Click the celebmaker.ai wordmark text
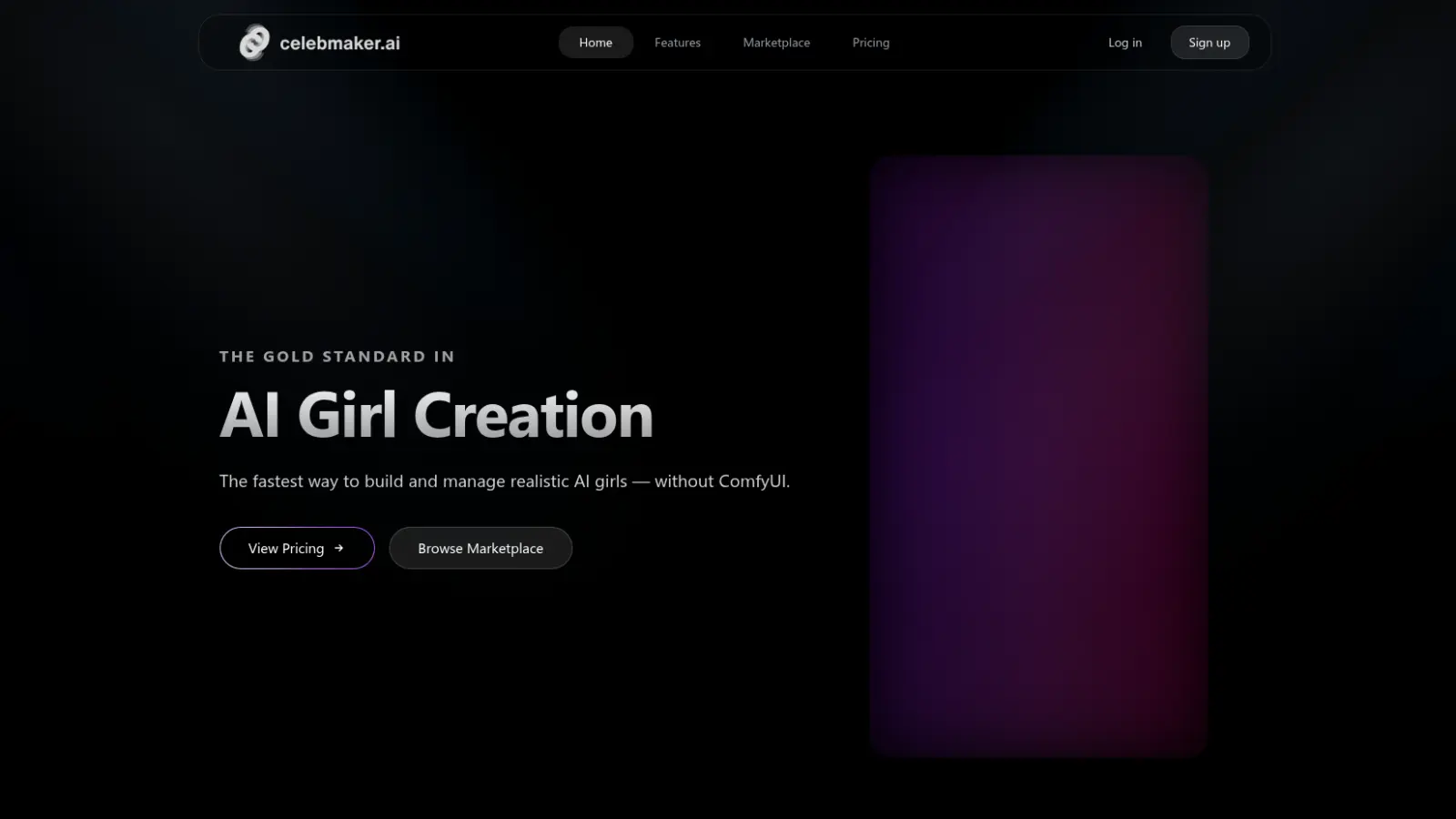This screenshot has height=819, width=1456. coord(340,42)
